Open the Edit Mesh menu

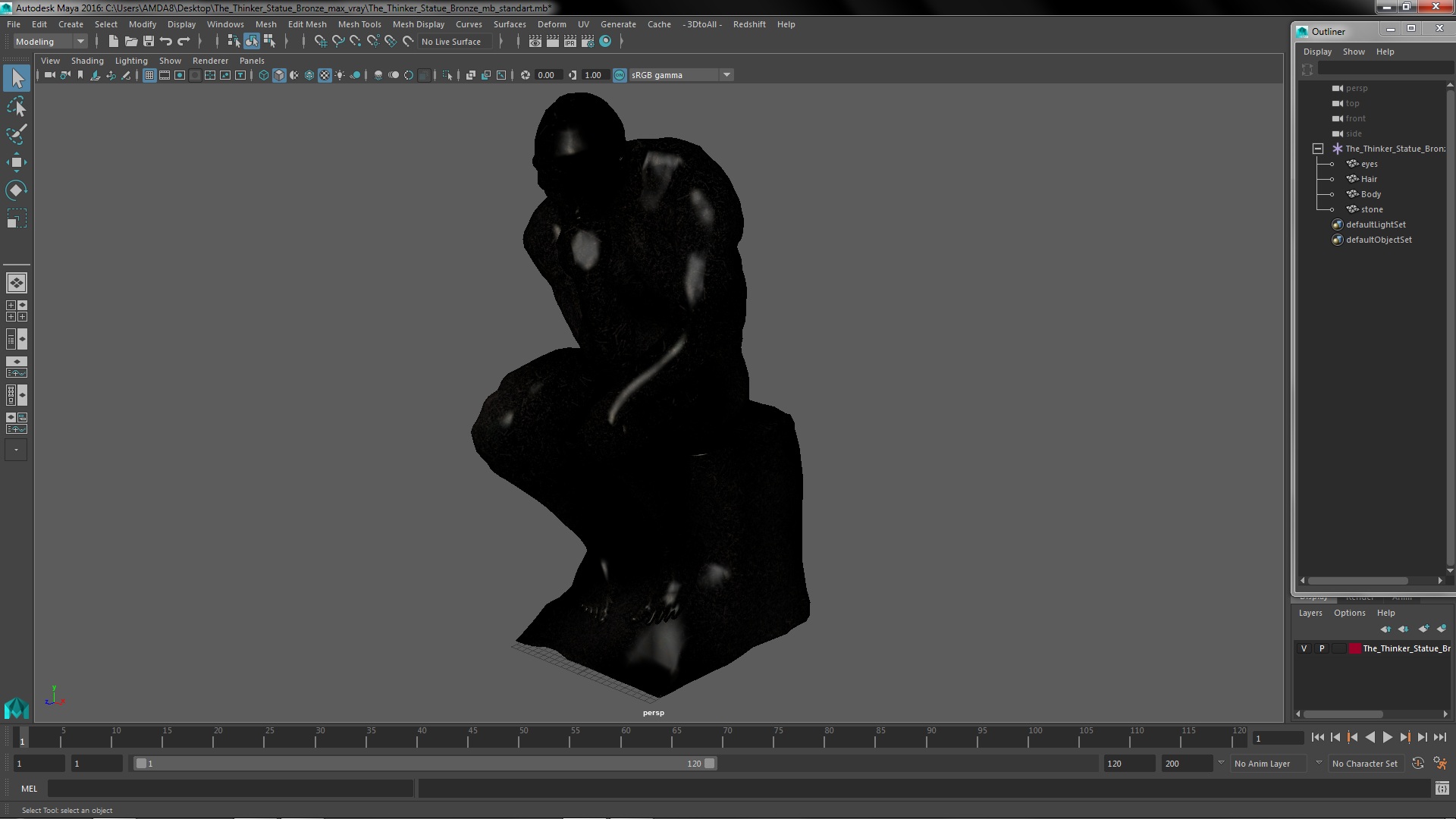(x=307, y=24)
